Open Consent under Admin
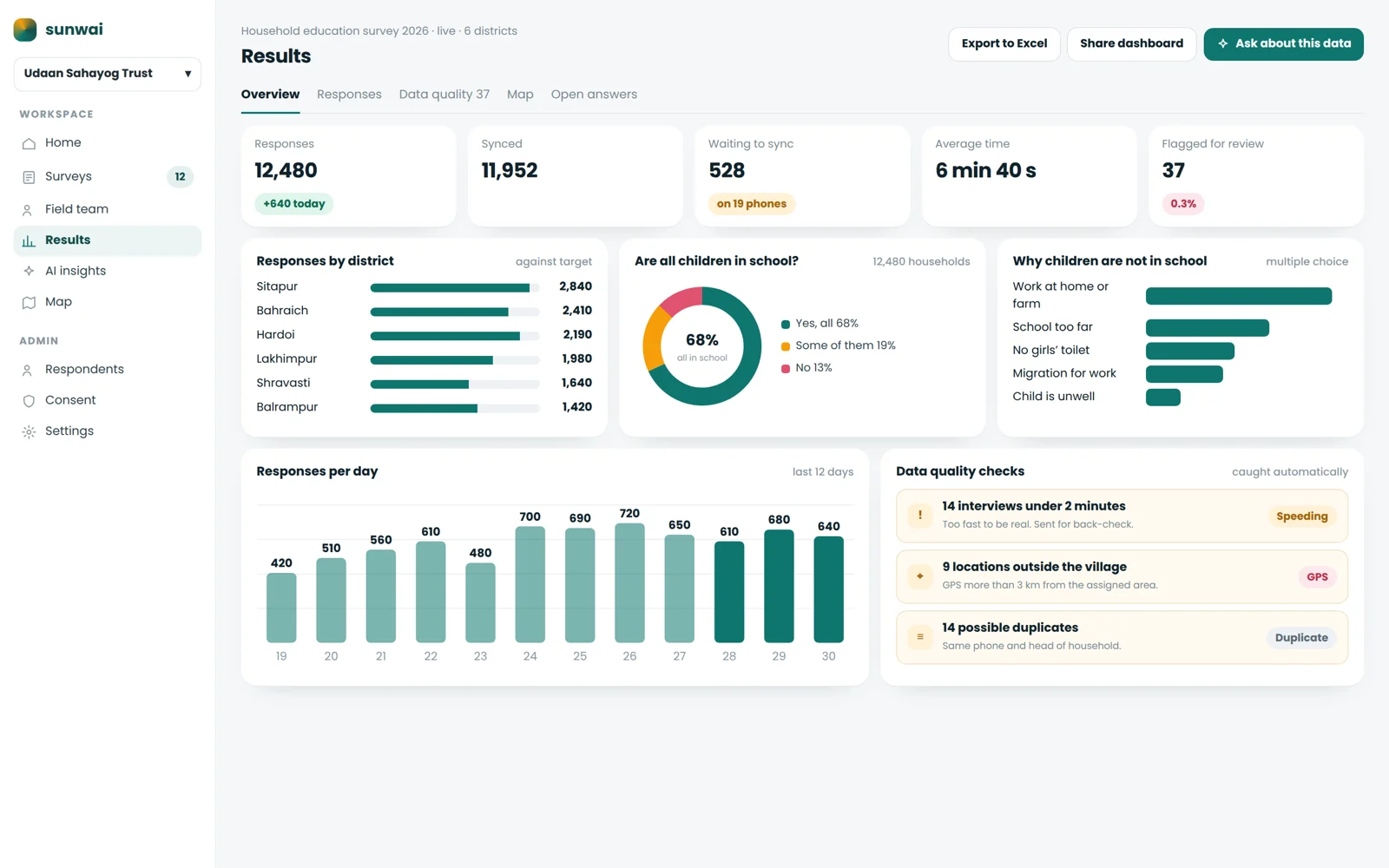The width and height of the screenshot is (1389, 868). [x=108, y=400]
